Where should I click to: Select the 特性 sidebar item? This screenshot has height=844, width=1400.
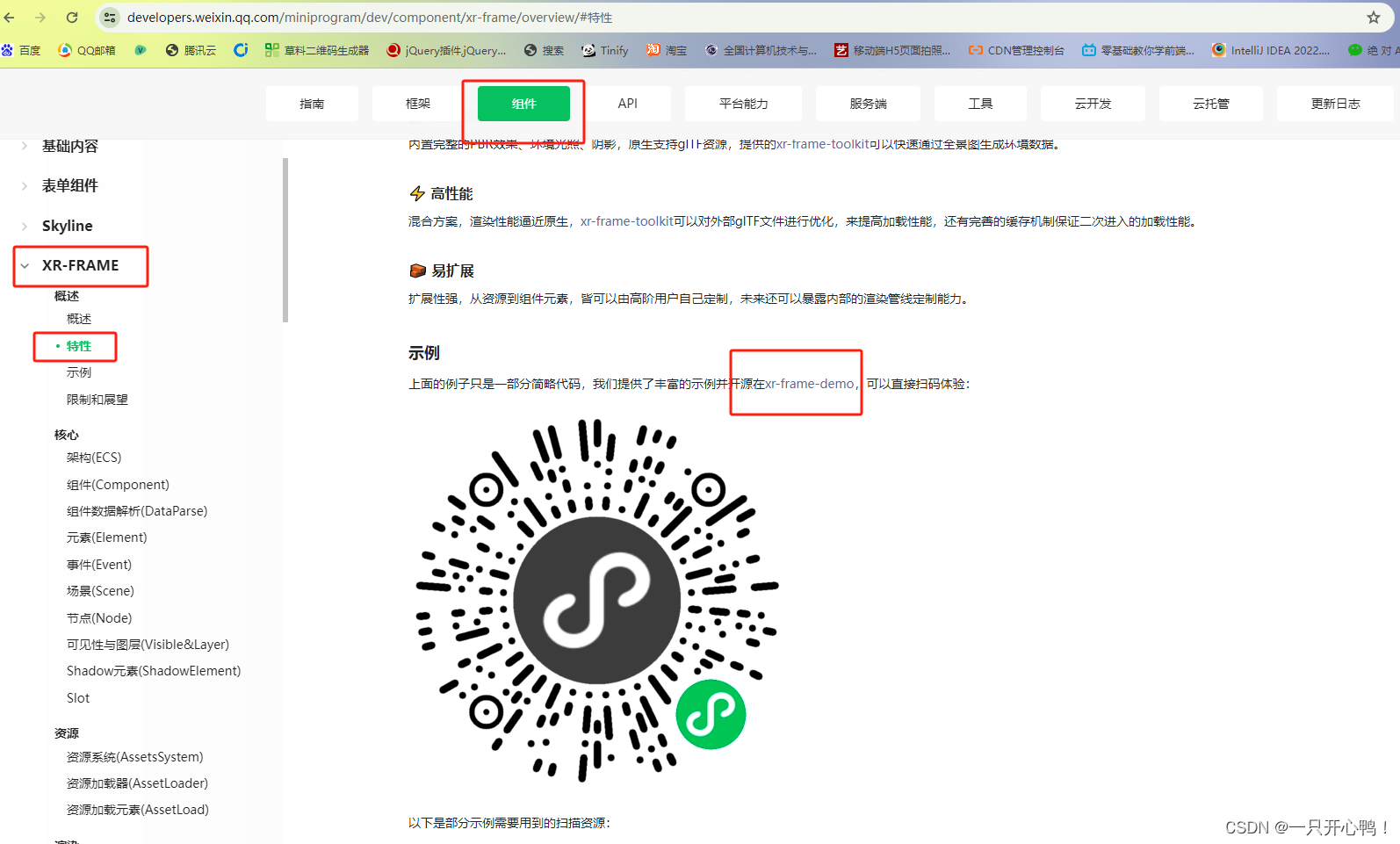(x=79, y=346)
